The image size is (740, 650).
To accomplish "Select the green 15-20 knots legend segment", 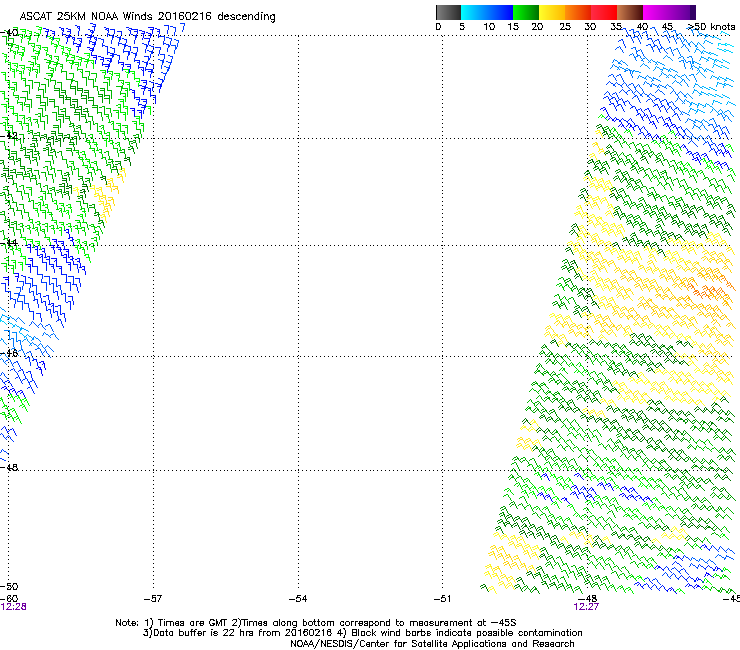I will 526,12.
